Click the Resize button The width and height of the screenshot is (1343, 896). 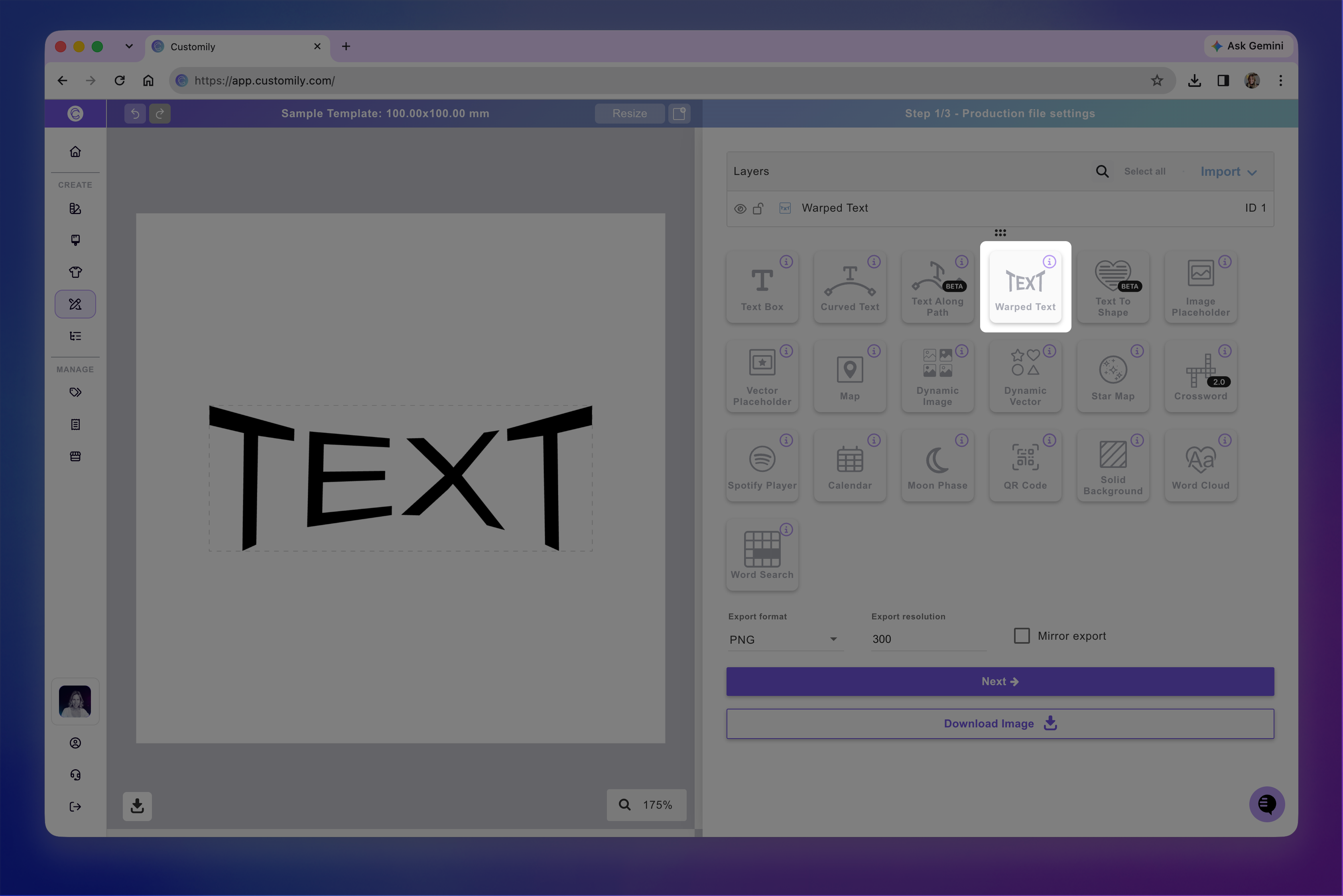630,113
